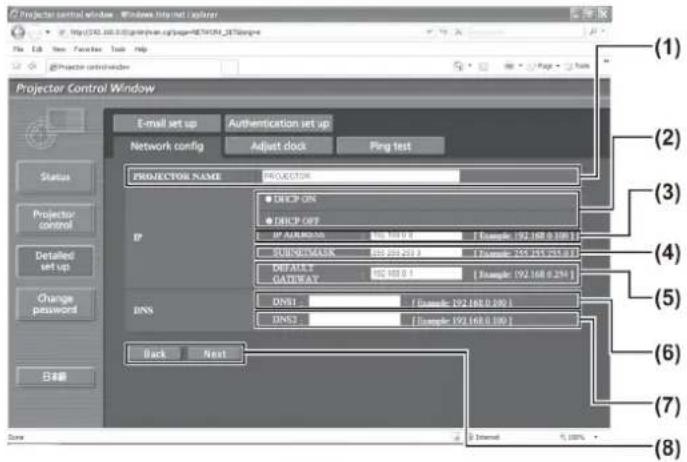
Task: Click the search magnifier icon
Action: (x=593, y=32)
